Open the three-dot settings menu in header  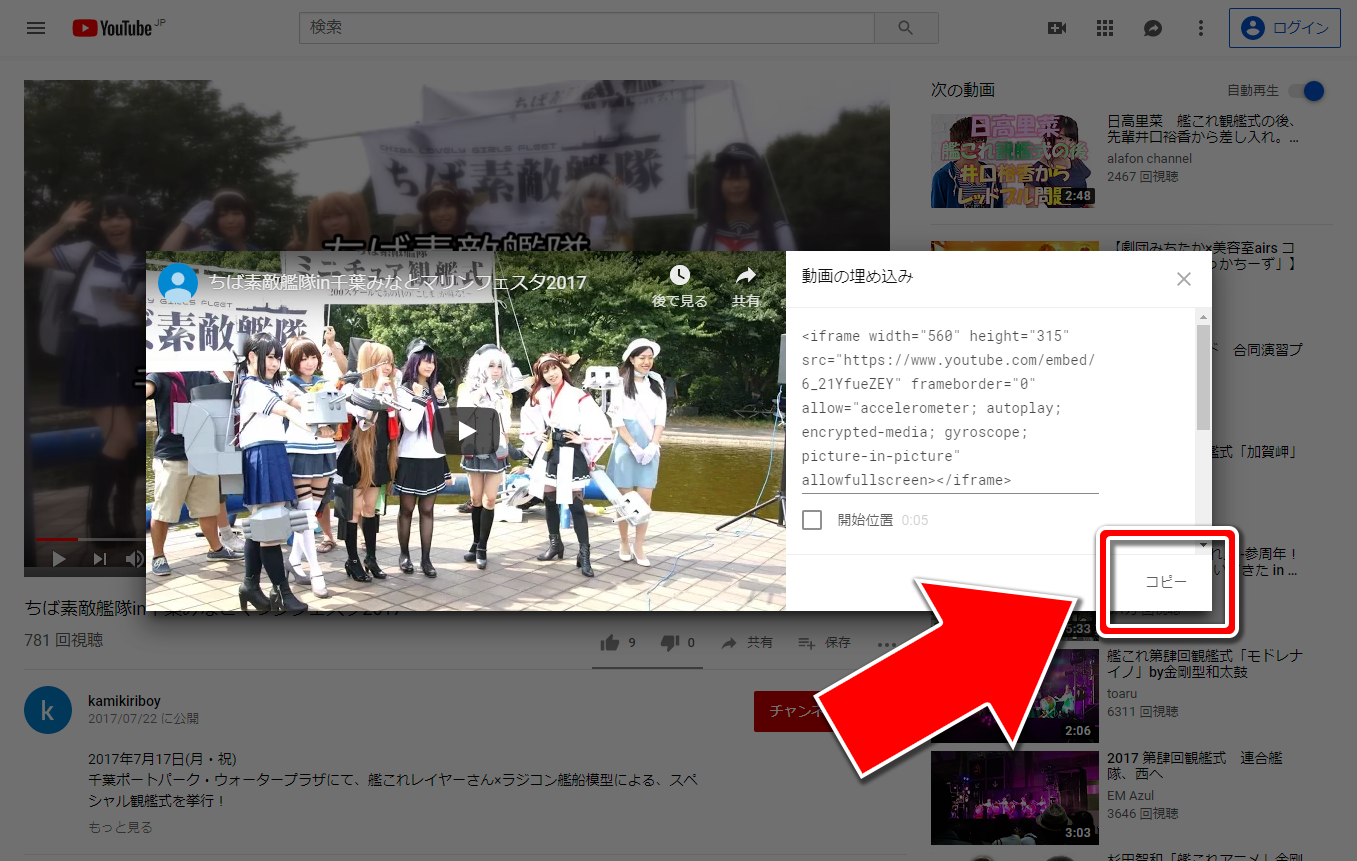(1201, 28)
